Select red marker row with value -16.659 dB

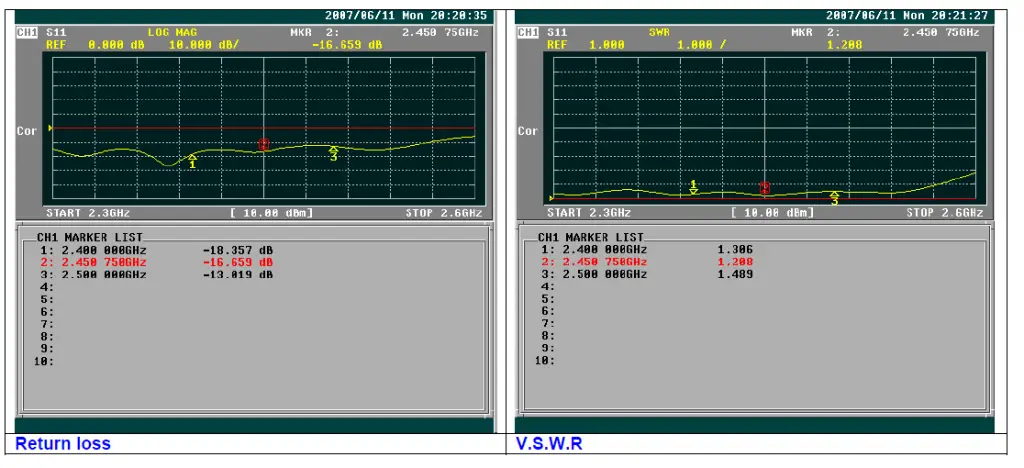point(157,262)
